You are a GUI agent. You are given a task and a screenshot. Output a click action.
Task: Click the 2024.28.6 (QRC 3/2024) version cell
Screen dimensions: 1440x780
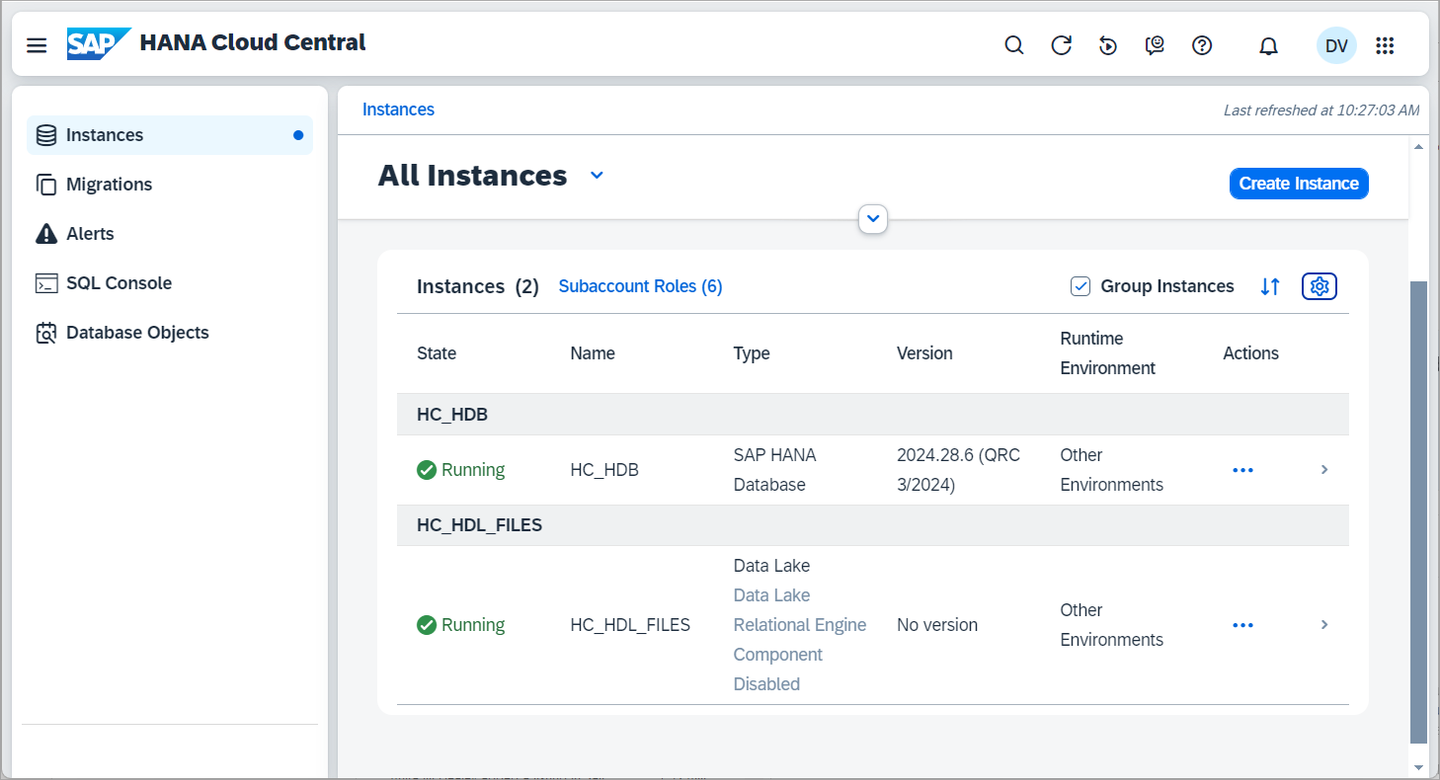[958, 470]
